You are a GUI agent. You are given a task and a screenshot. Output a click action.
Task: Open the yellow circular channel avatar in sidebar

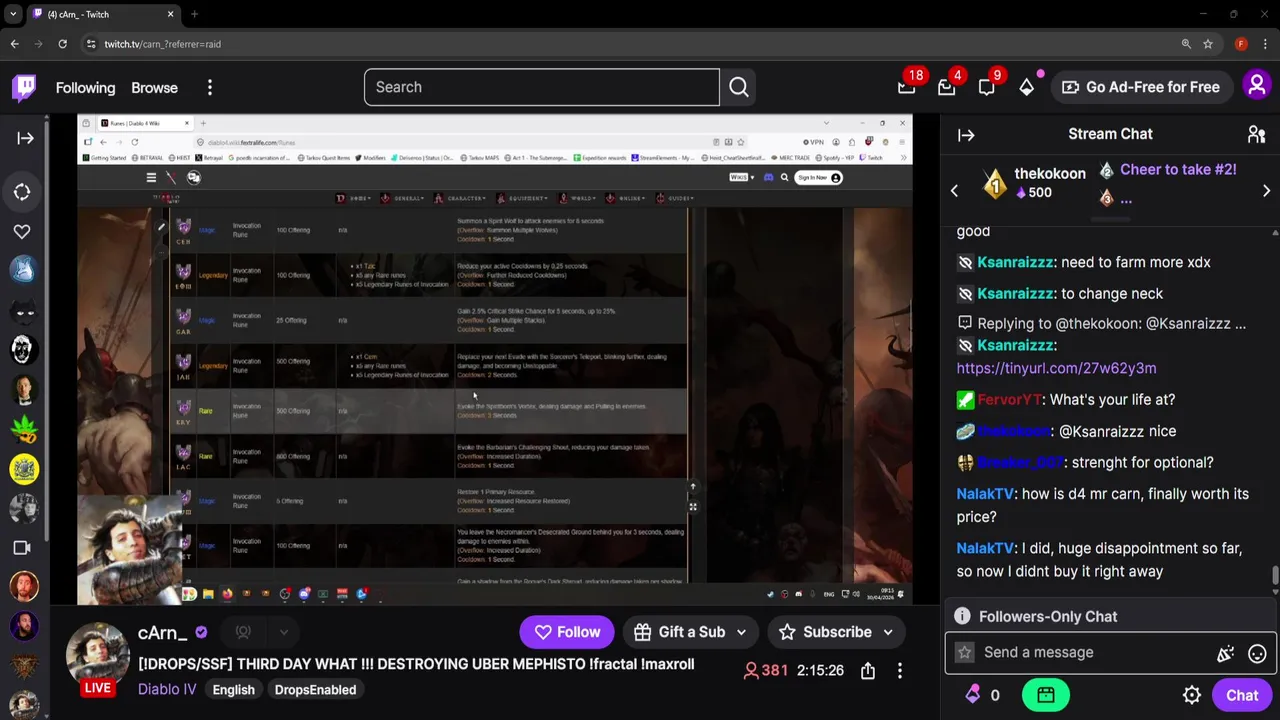click(24, 469)
